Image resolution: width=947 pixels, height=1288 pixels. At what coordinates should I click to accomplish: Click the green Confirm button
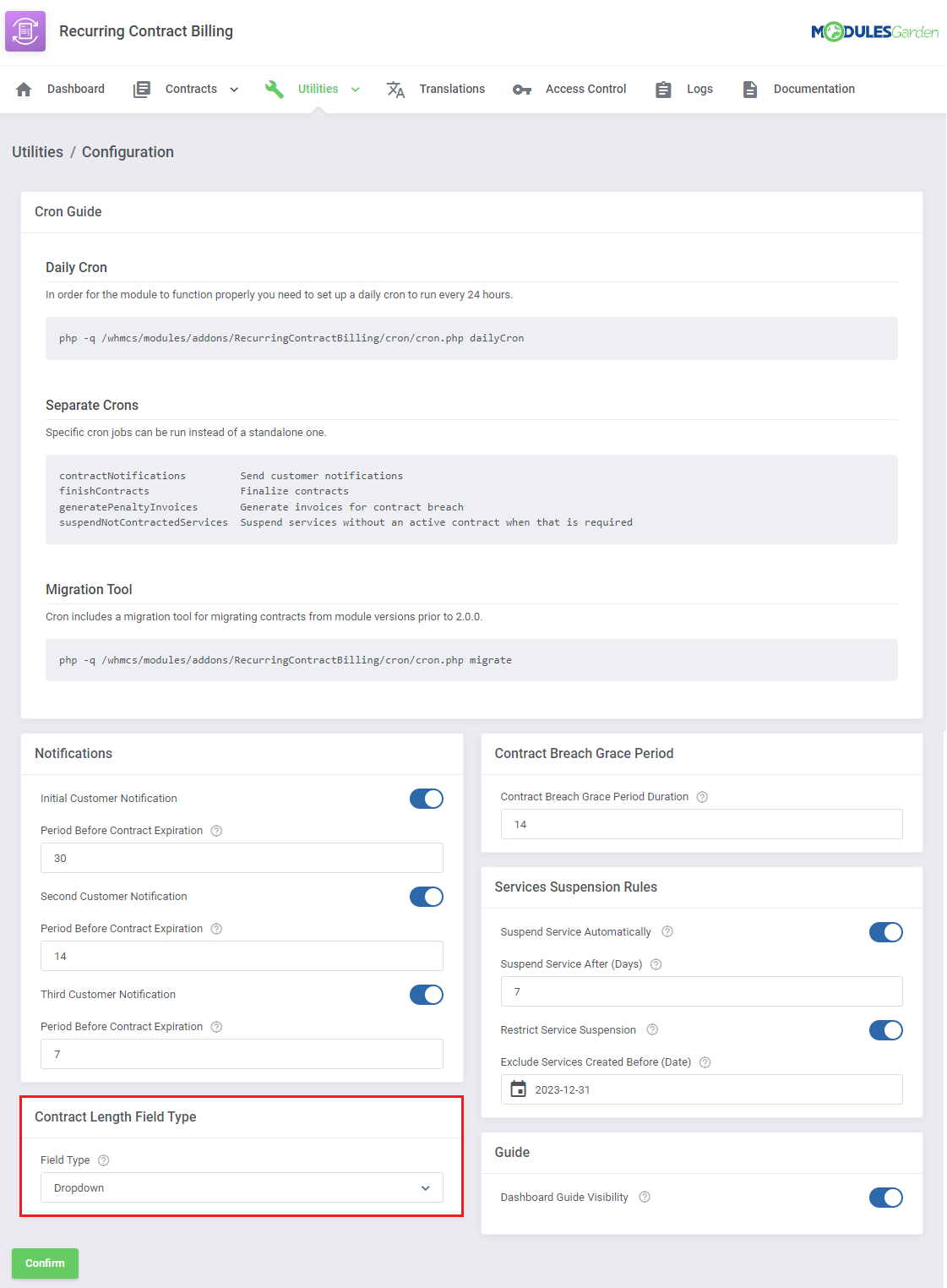(45, 1263)
